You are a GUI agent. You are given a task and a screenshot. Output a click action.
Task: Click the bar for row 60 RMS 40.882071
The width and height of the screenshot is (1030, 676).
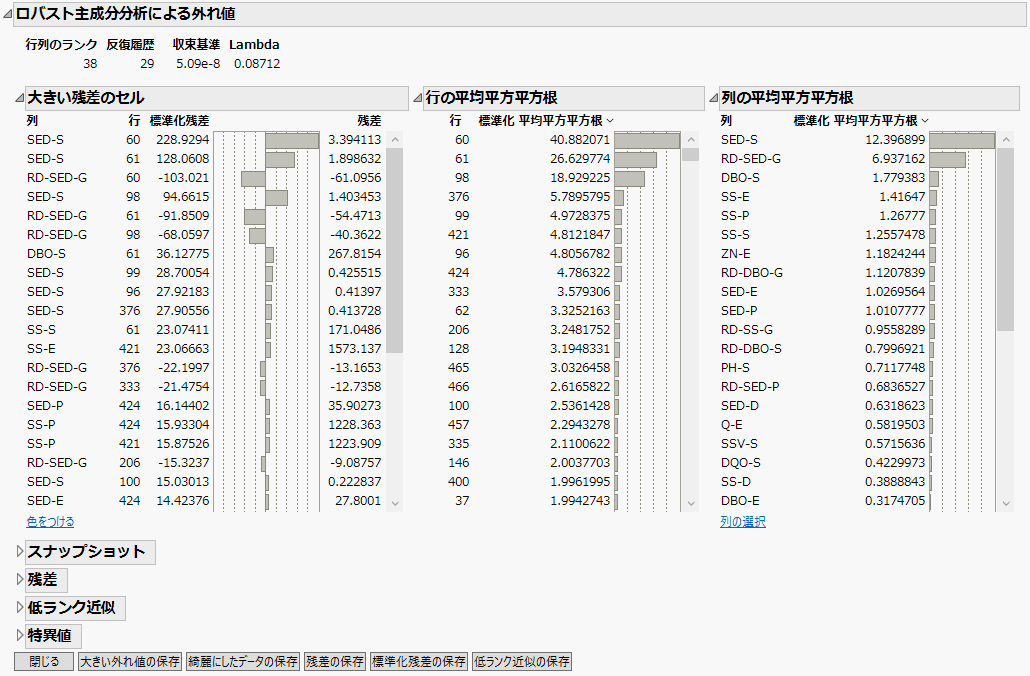[x=647, y=140]
